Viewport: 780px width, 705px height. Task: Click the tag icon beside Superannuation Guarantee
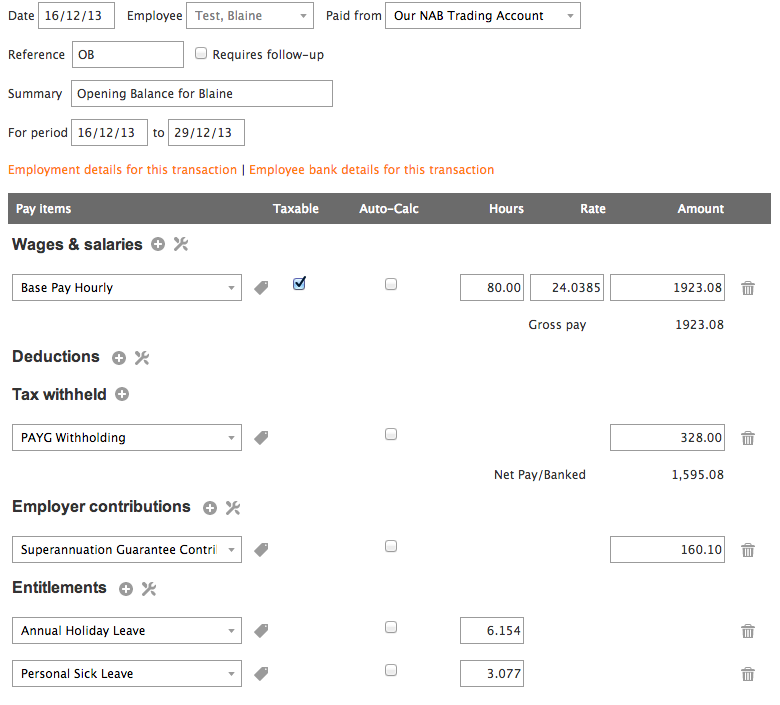pyautogui.click(x=261, y=550)
